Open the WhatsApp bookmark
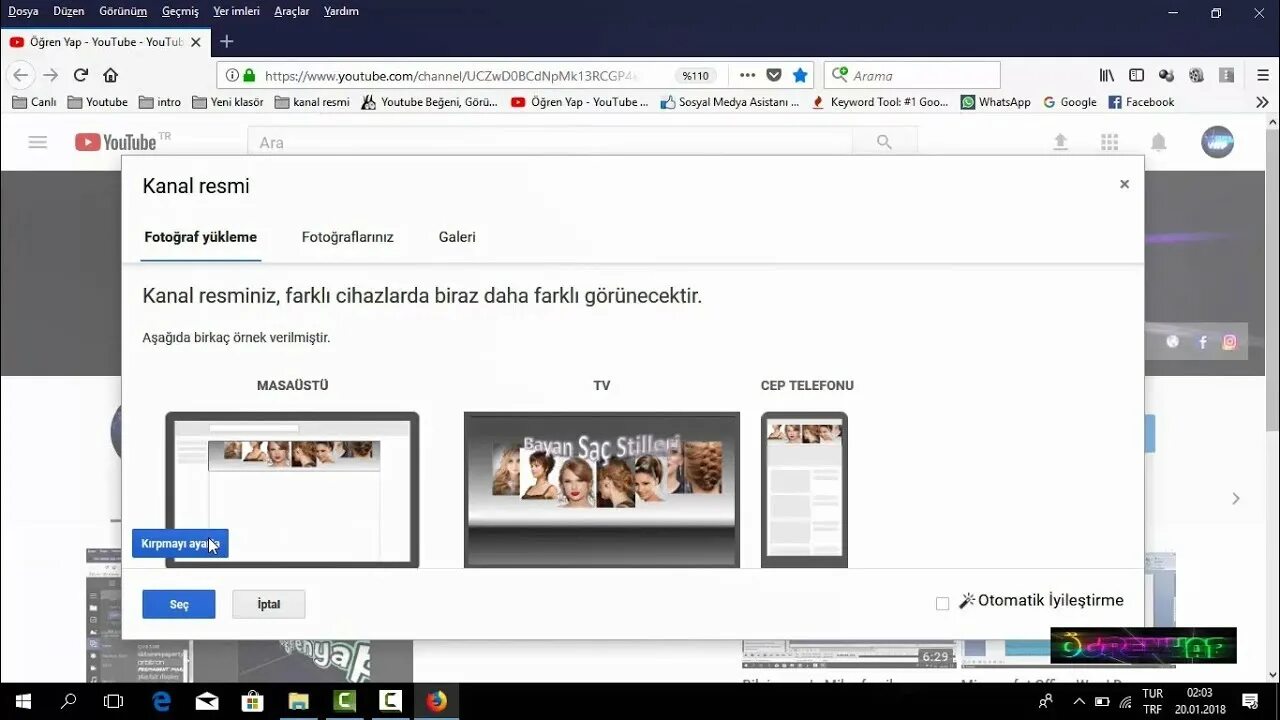 [996, 102]
